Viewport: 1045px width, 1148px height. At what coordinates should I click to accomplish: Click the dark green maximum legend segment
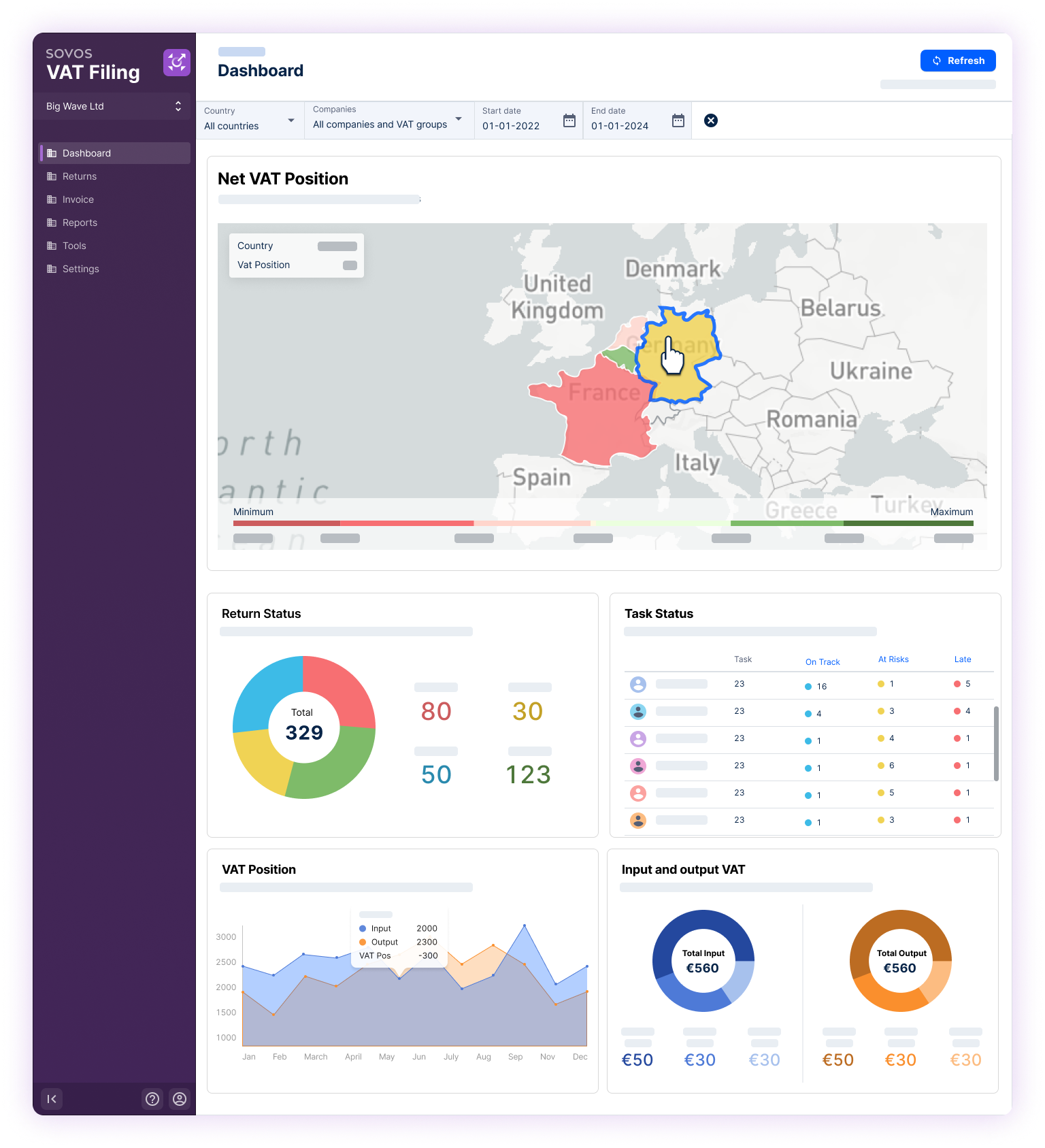click(908, 523)
